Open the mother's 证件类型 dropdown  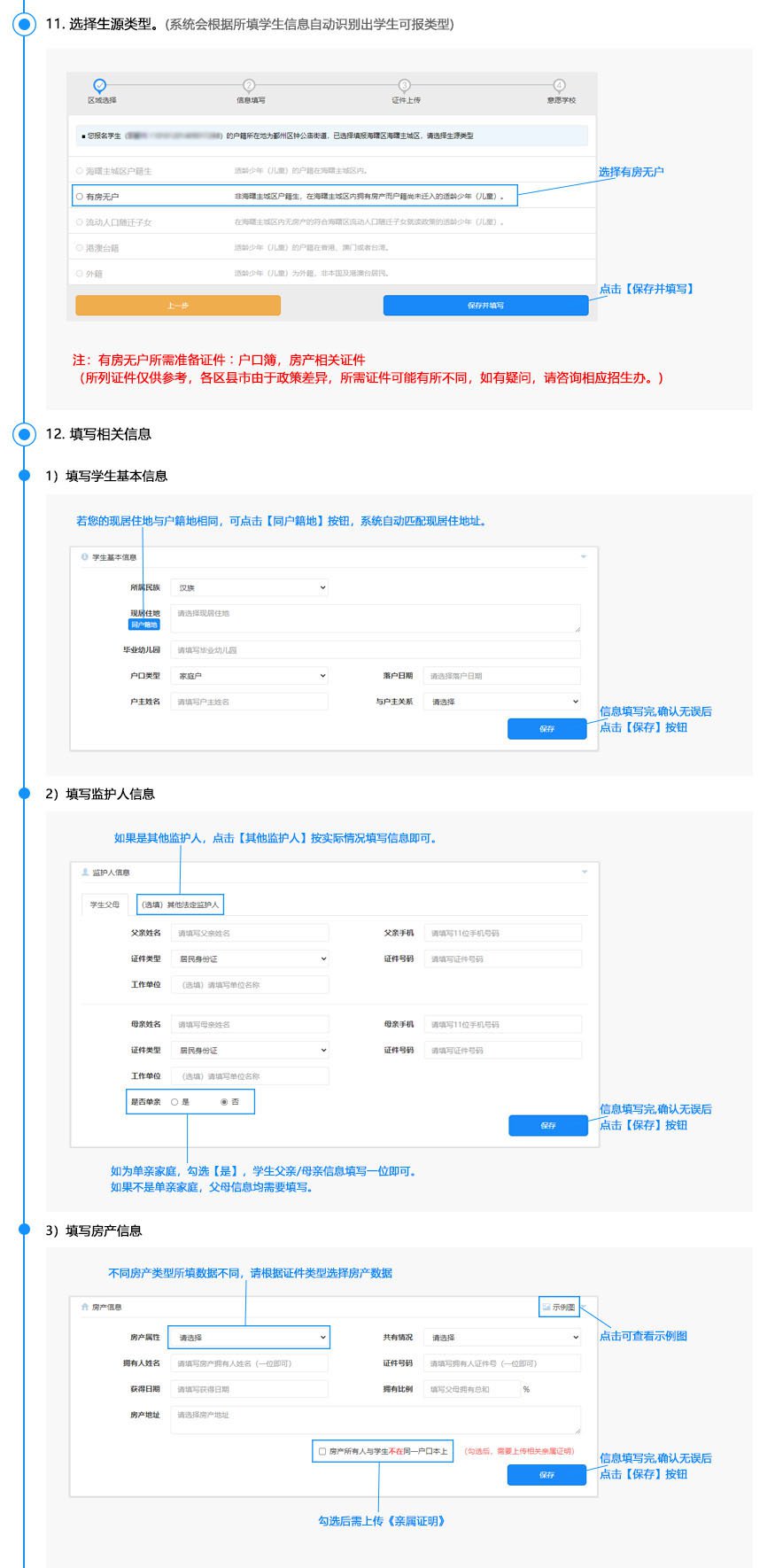(250, 1050)
